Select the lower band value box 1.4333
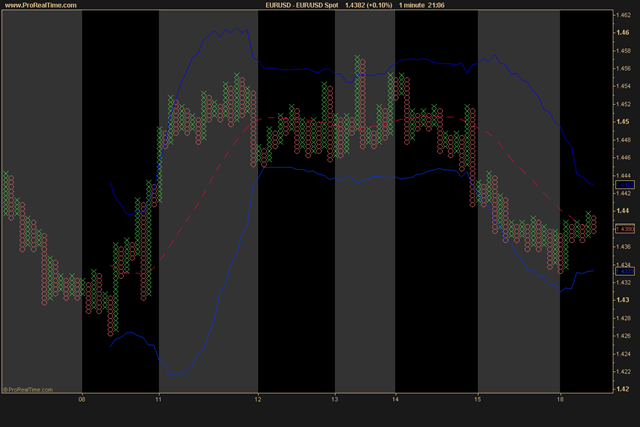Viewport: 640px width, 427px height. (625, 271)
